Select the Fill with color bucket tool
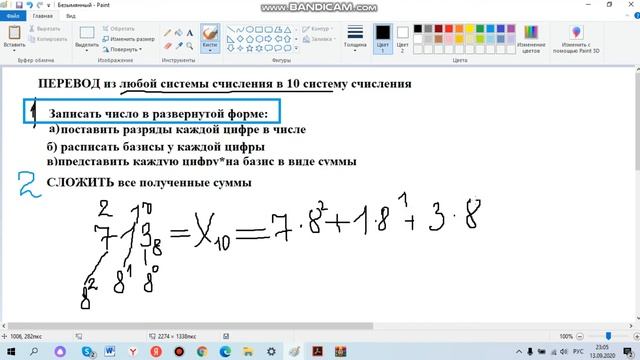 tap(179, 33)
